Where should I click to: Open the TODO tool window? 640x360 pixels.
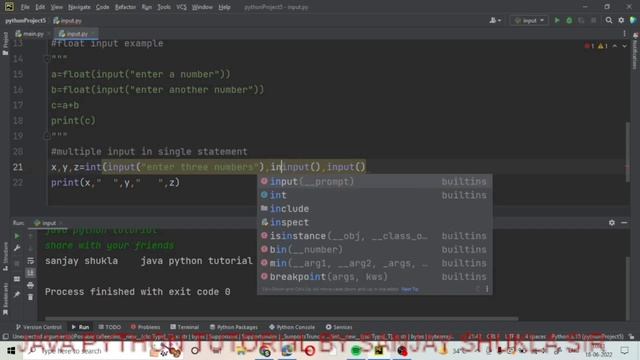(x=110, y=327)
